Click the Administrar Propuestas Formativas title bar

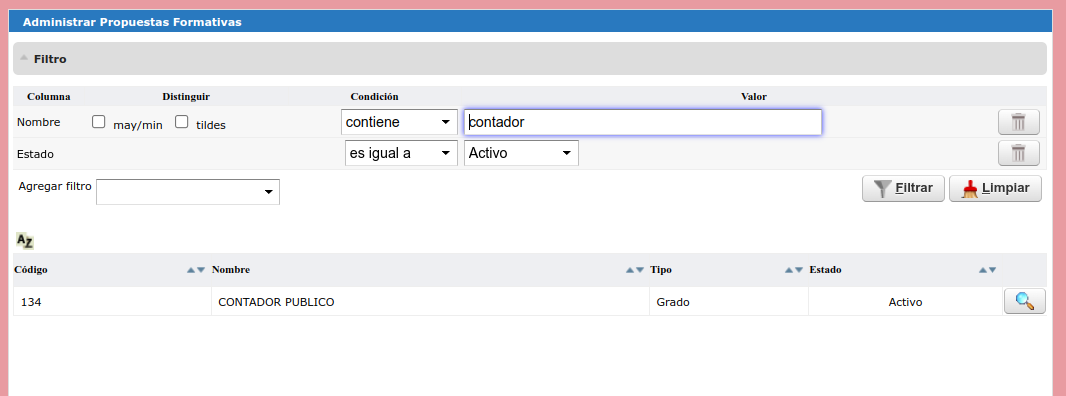point(530,22)
